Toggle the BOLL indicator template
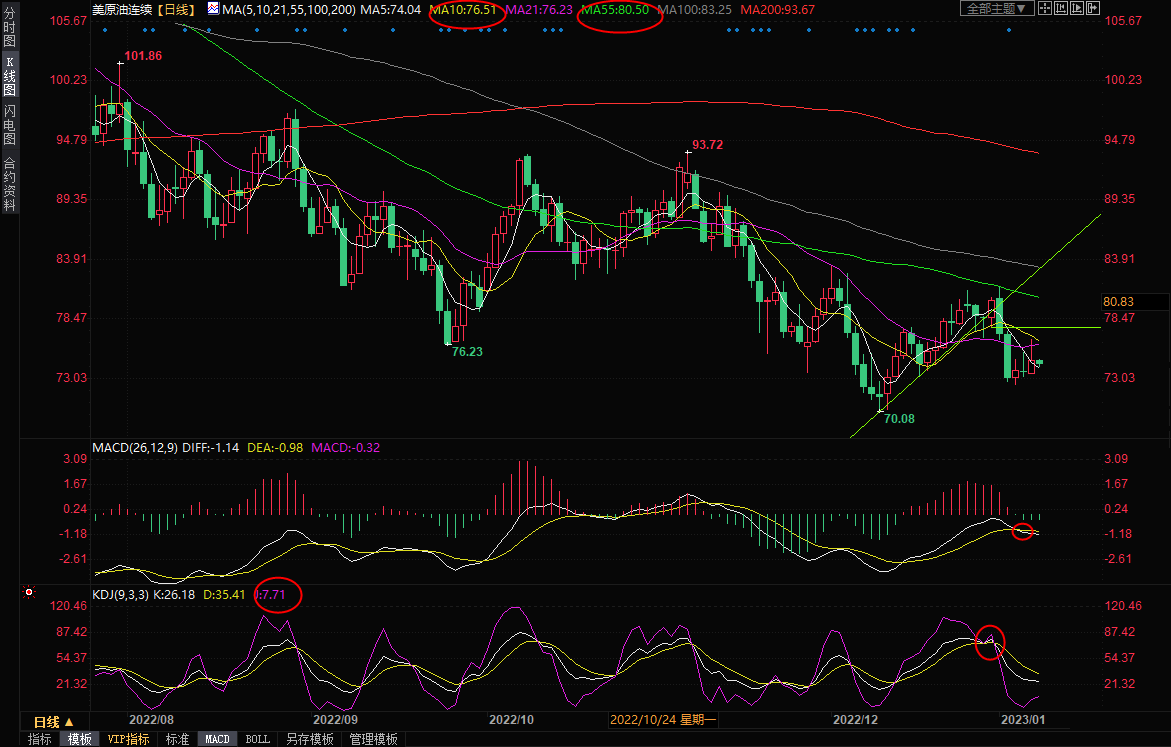 257,739
